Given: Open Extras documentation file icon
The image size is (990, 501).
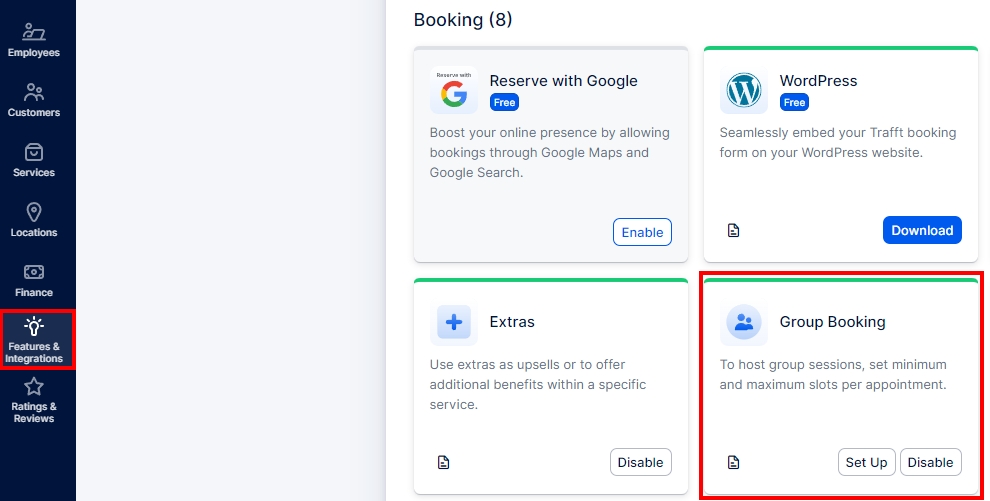Looking at the screenshot, I should click(x=444, y=462).
